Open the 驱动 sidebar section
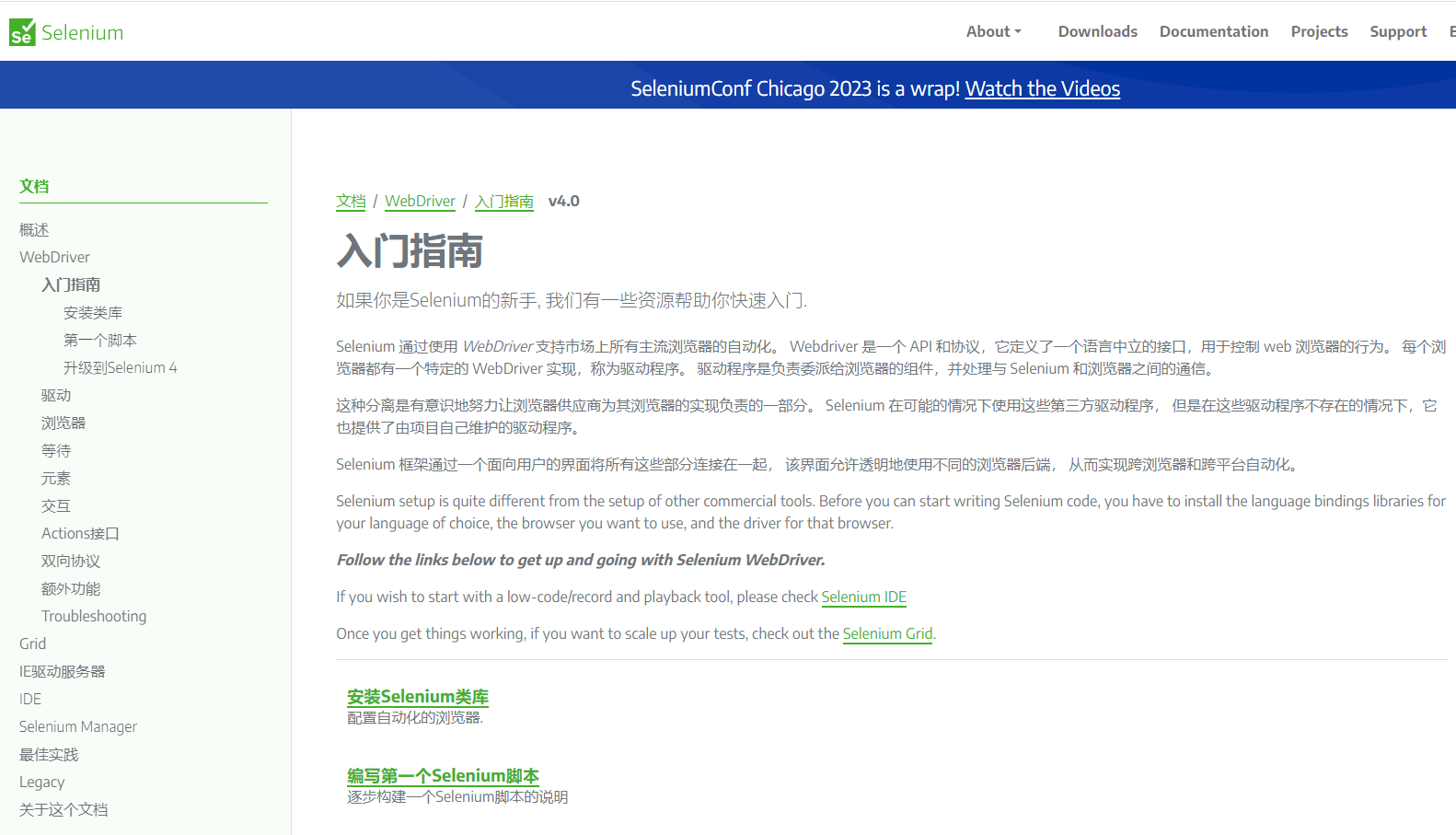Image resolution: width=1456 pixels, height=835 pixels. click(56, 395)
